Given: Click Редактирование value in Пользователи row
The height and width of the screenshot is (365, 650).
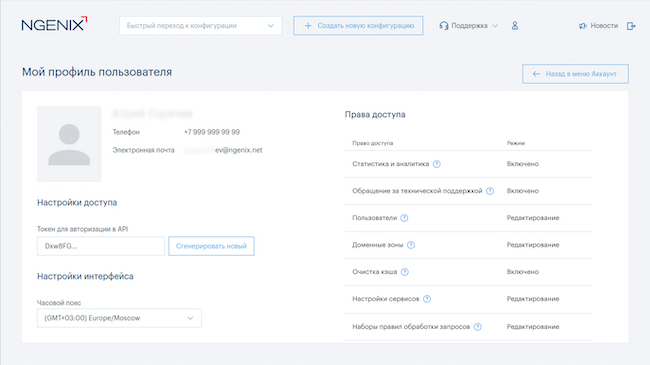Looking at the screenshot, I should coord(533,218).
